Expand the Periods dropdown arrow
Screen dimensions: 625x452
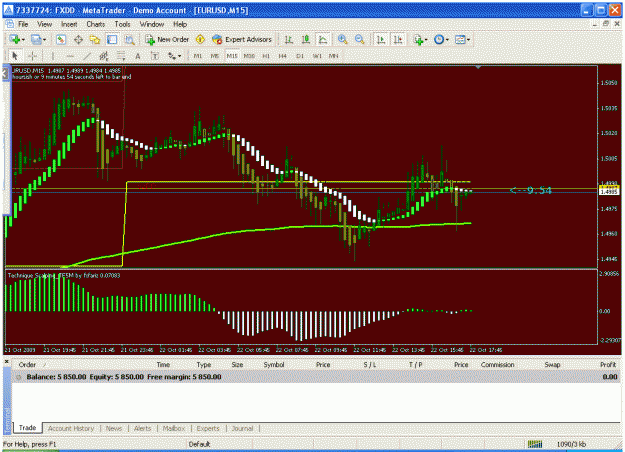point(447,40)
